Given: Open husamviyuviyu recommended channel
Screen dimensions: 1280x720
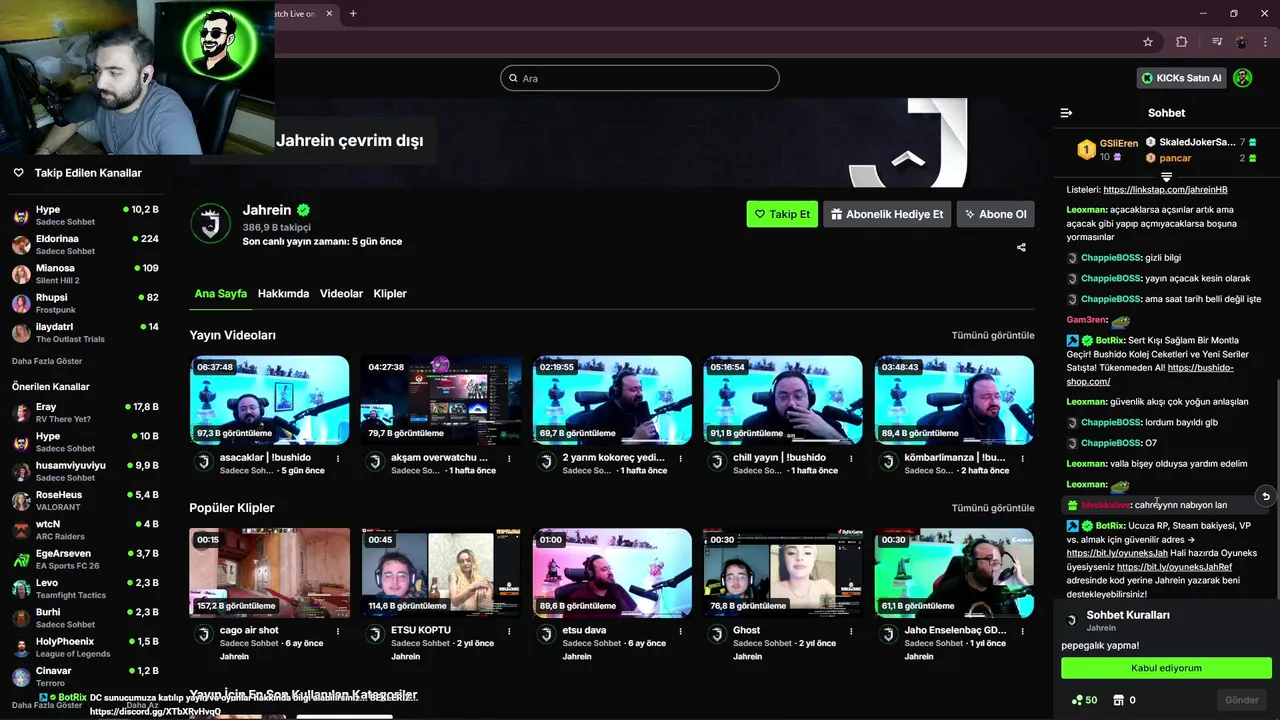Looking at the screenshot, I should coord(85,471).
